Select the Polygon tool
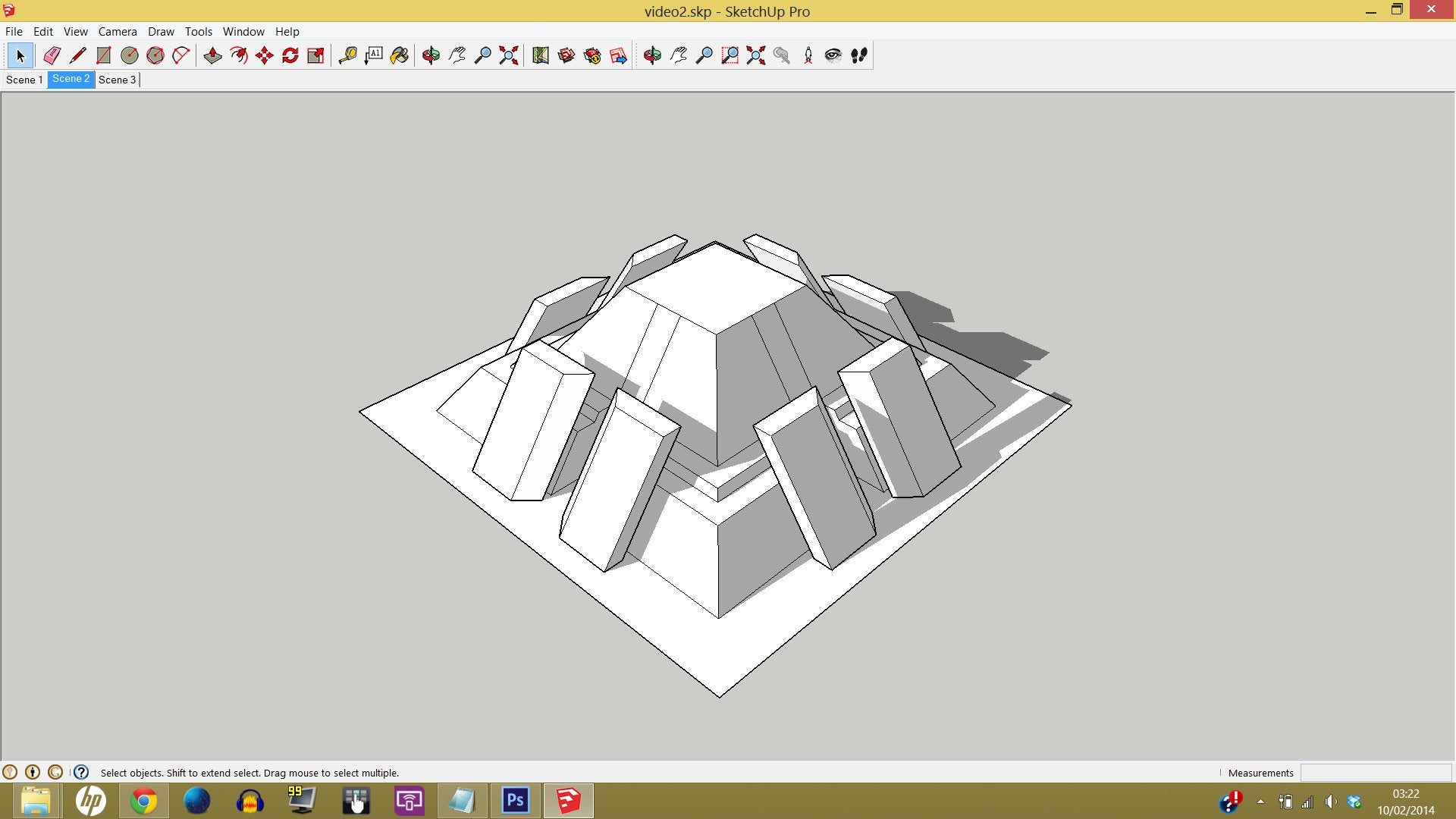Image resolution: width=1456 pixels, height=819 pixels. pyautogui.click(x=155, y=55)
